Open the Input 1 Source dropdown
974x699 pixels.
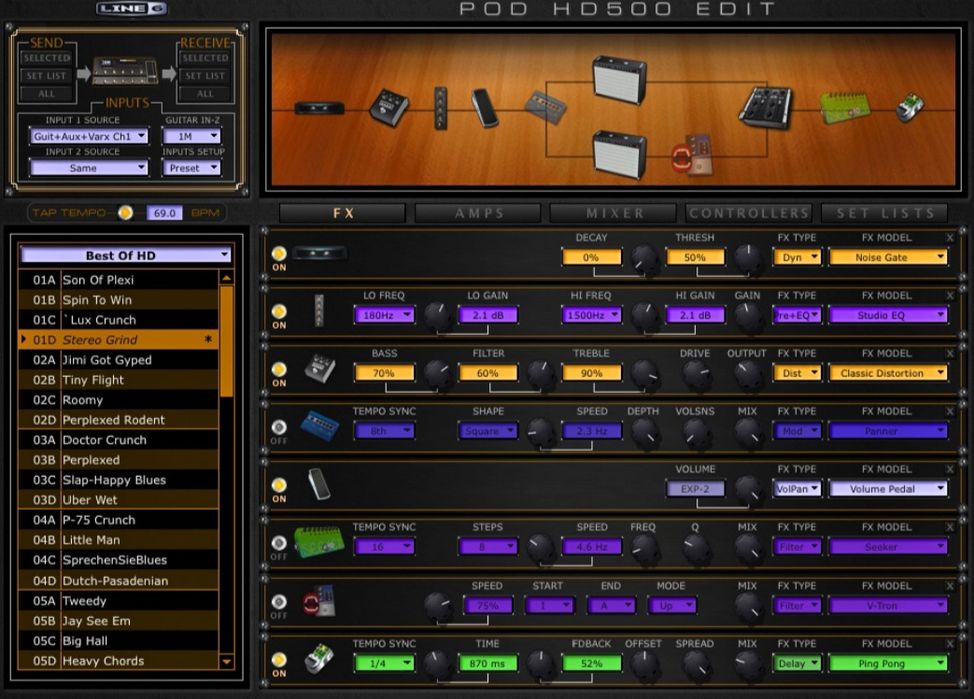click(89, 136)
